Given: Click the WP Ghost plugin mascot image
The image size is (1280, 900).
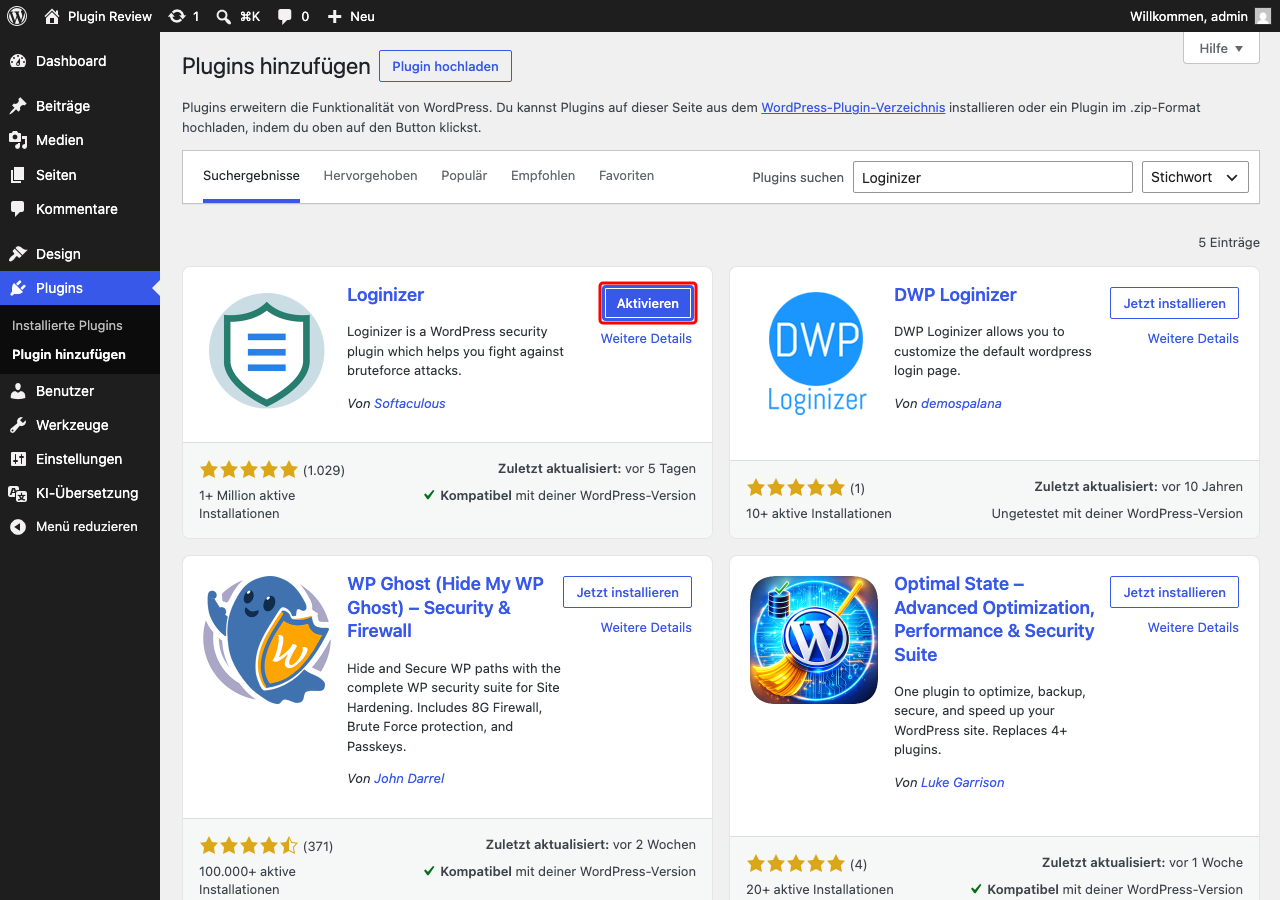Looking at the screenshot, I should click(x=267, y=640).
